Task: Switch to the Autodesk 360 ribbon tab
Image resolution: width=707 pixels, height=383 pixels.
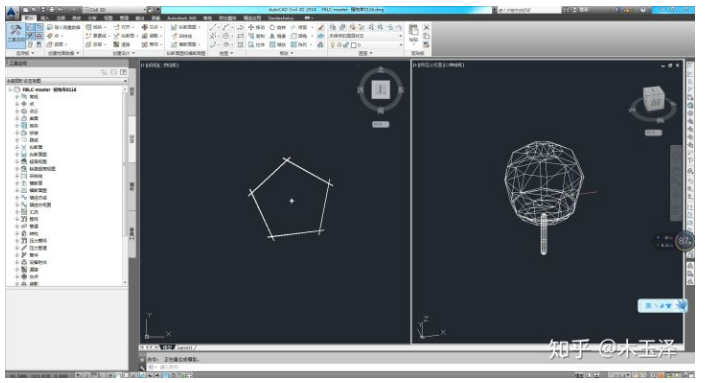Action: (182, 18)
